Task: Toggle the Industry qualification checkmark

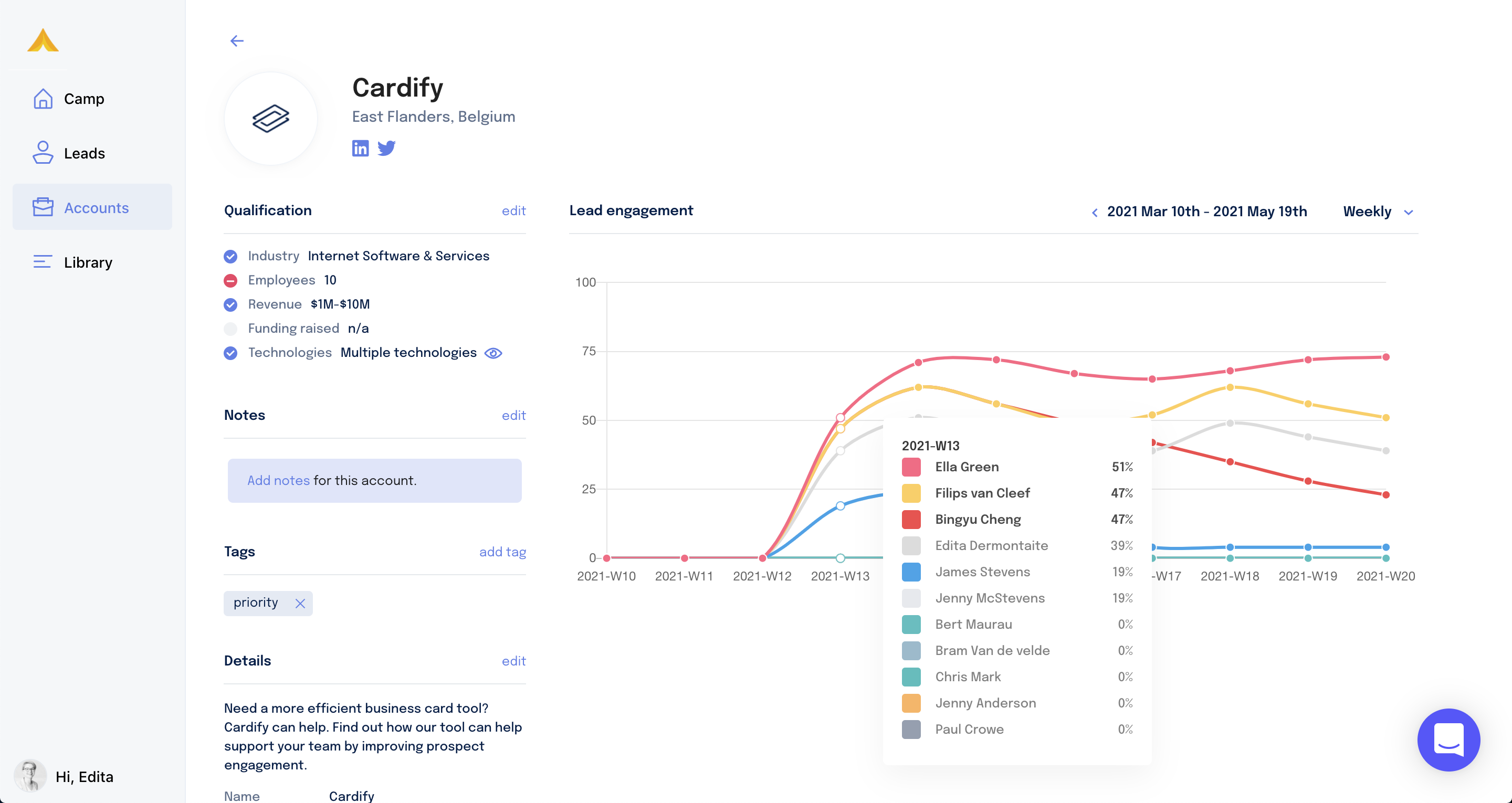Action: 230,257
